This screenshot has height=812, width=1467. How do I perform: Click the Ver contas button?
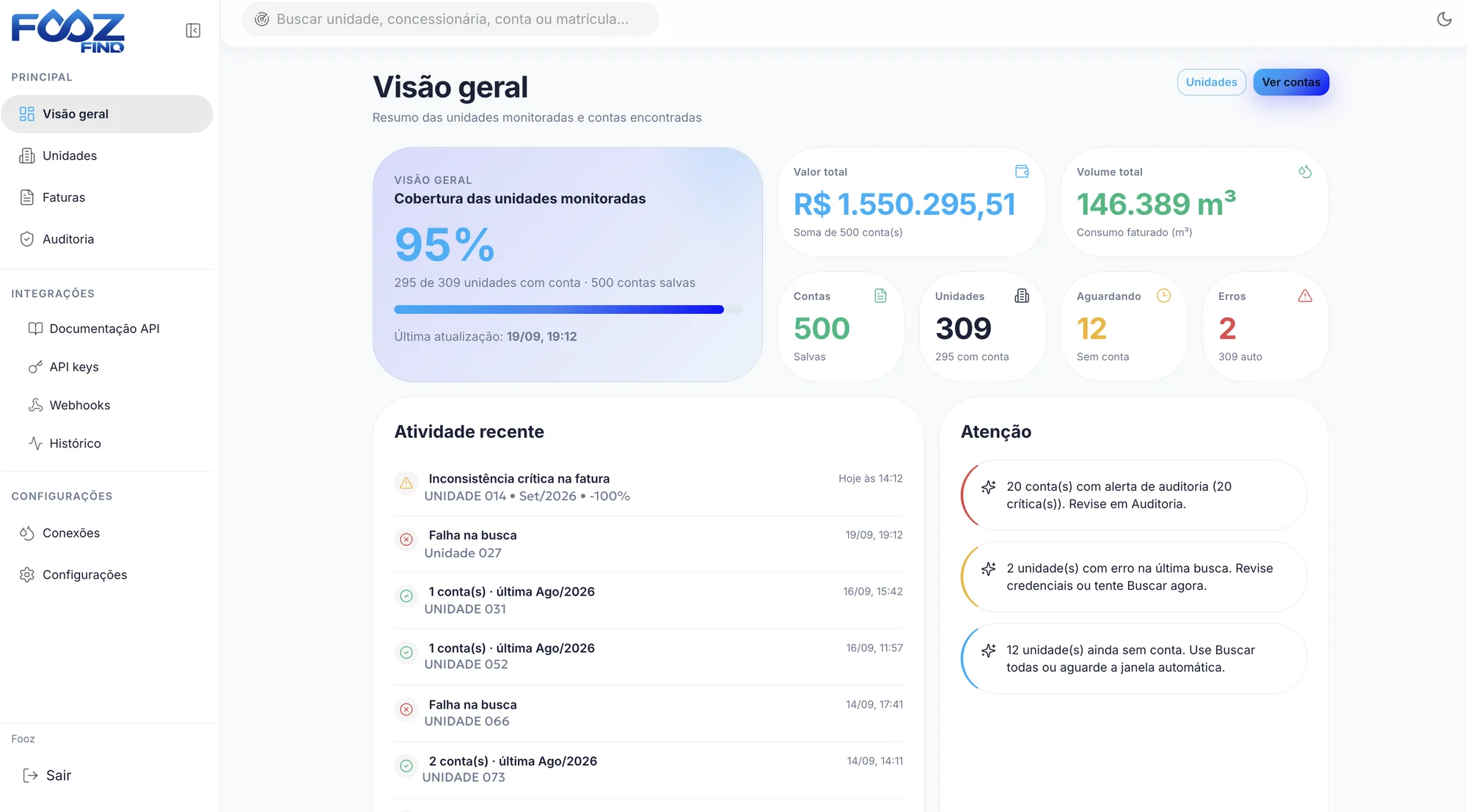1291,82
